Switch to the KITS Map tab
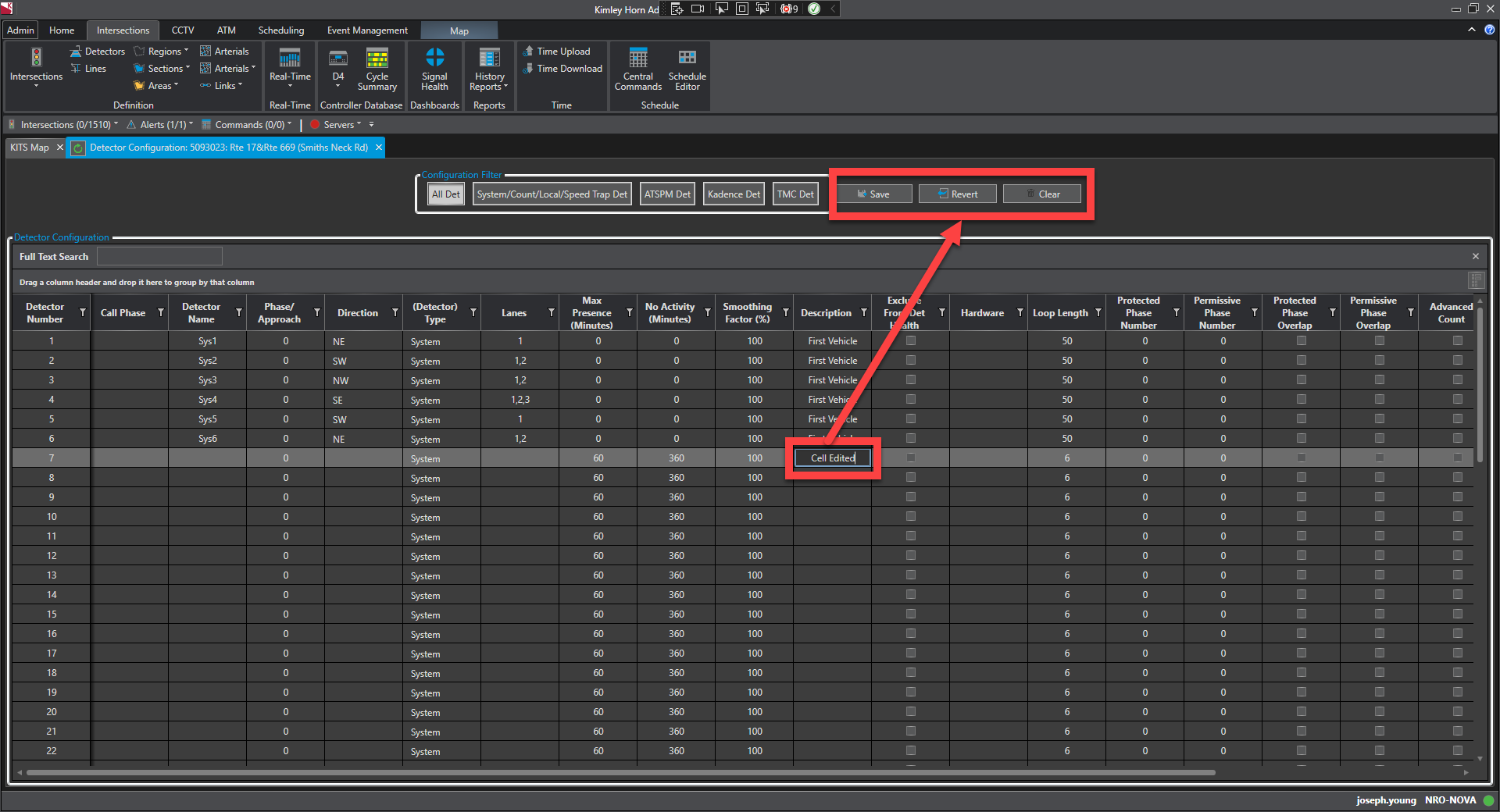The height and width of the screenshot is (812, 1500). click(30, 148)
